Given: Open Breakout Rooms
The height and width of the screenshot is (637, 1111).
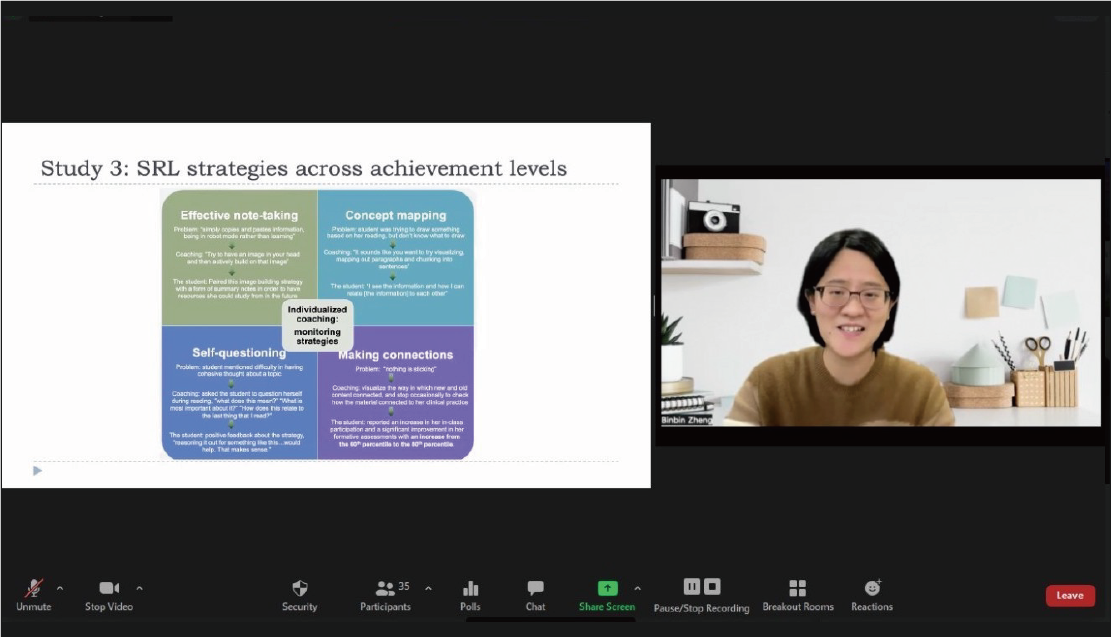Looking at the screenshot, I should point(797,589).
